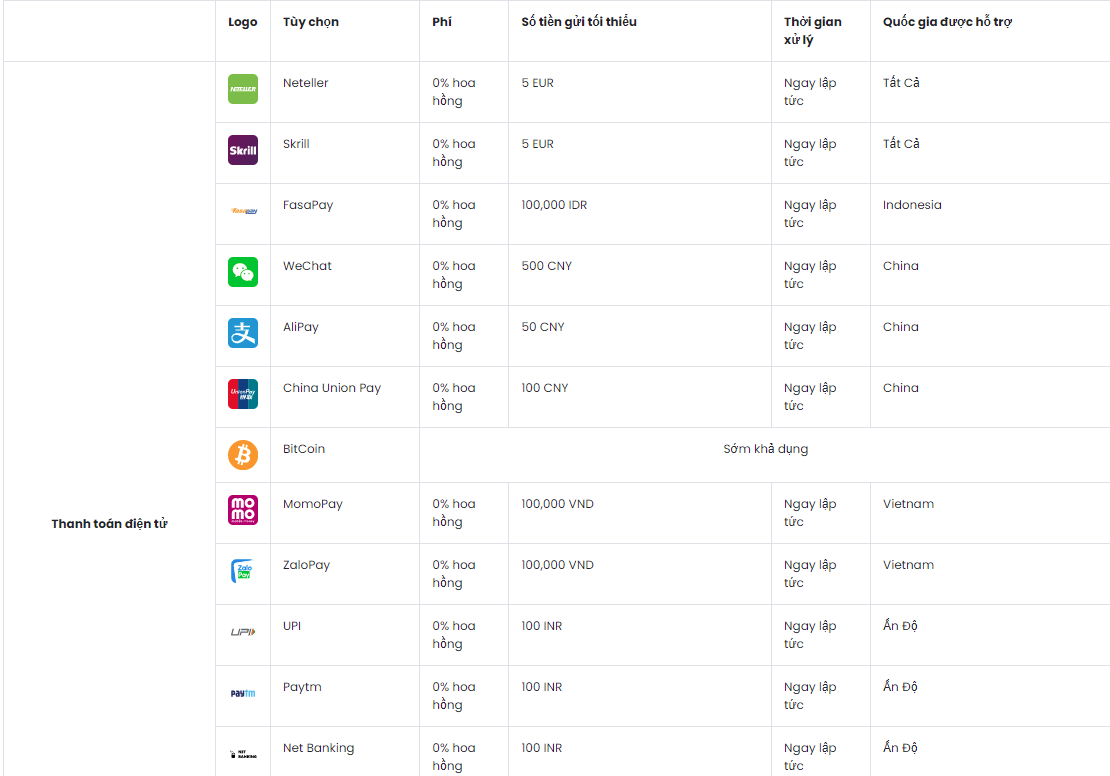Select the FasaPay logo icon

243,211
